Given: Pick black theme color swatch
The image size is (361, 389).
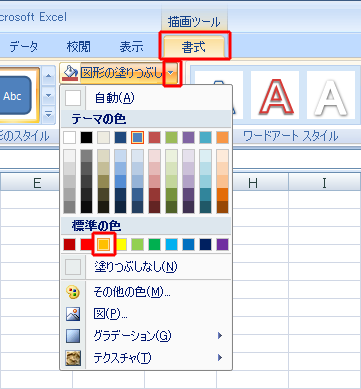Looking at the screenshot, I should tap(86, 137).
